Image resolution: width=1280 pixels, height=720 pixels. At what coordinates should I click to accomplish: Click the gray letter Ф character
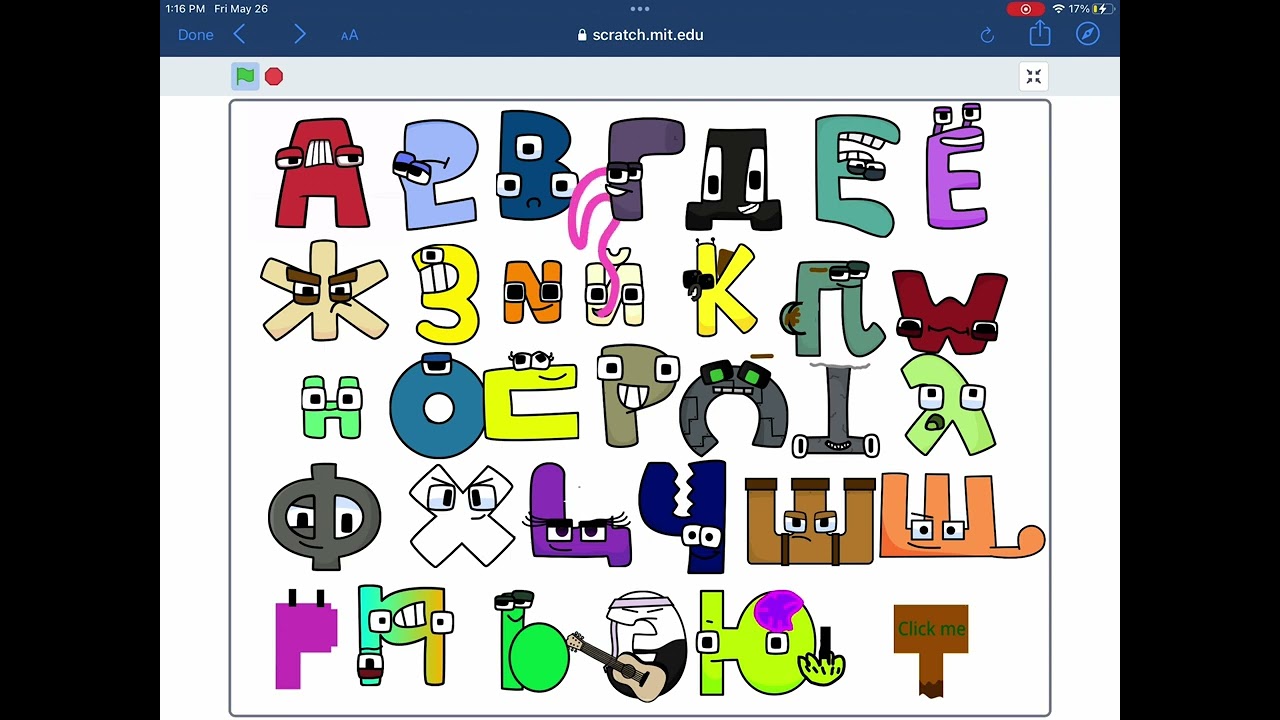(x=324, y=517)
